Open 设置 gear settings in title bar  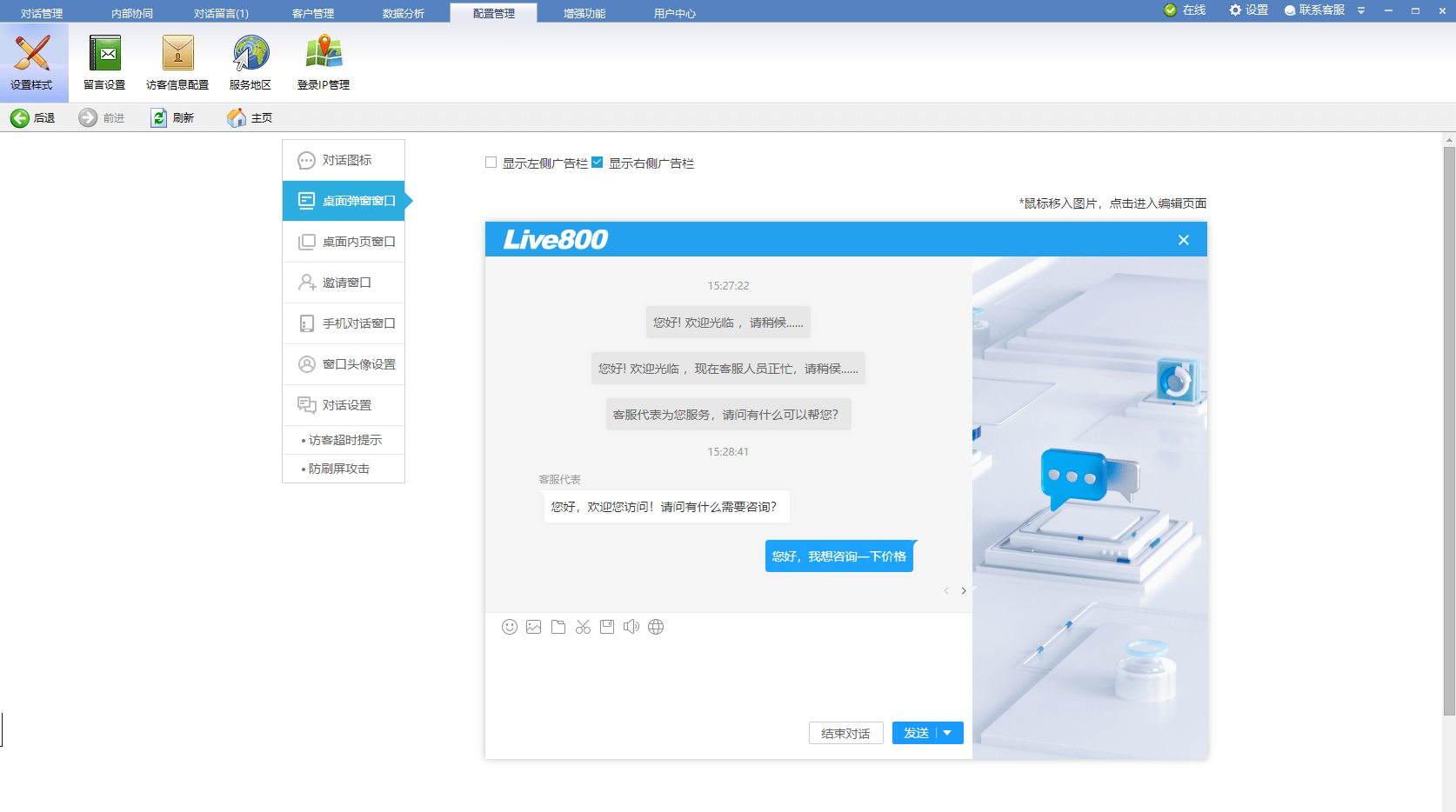[1249, 10]
